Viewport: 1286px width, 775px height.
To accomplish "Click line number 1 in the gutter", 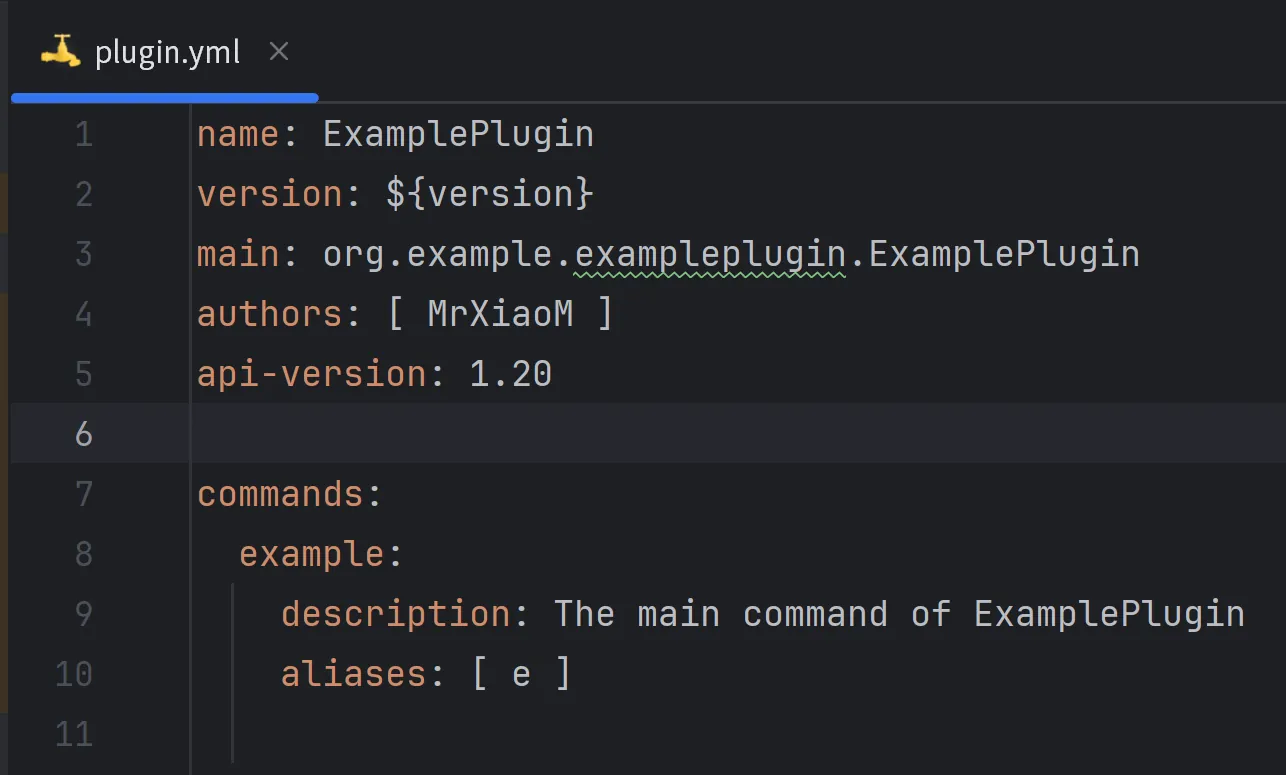I will coord(84,134).
